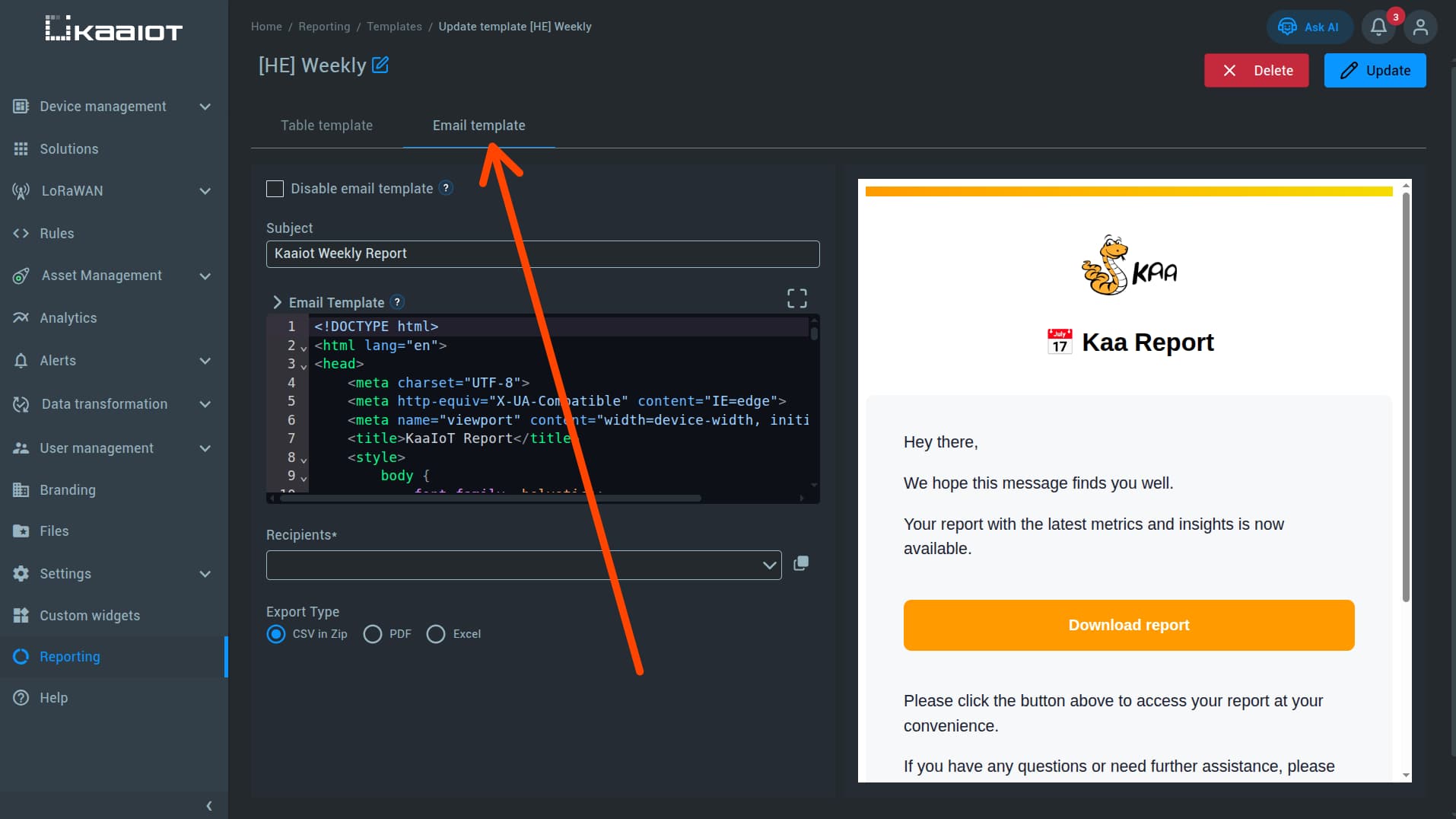1456x819 pixels.
Task: Expand LoRaWAN menu chevron
Action: [x=205, y=191]
